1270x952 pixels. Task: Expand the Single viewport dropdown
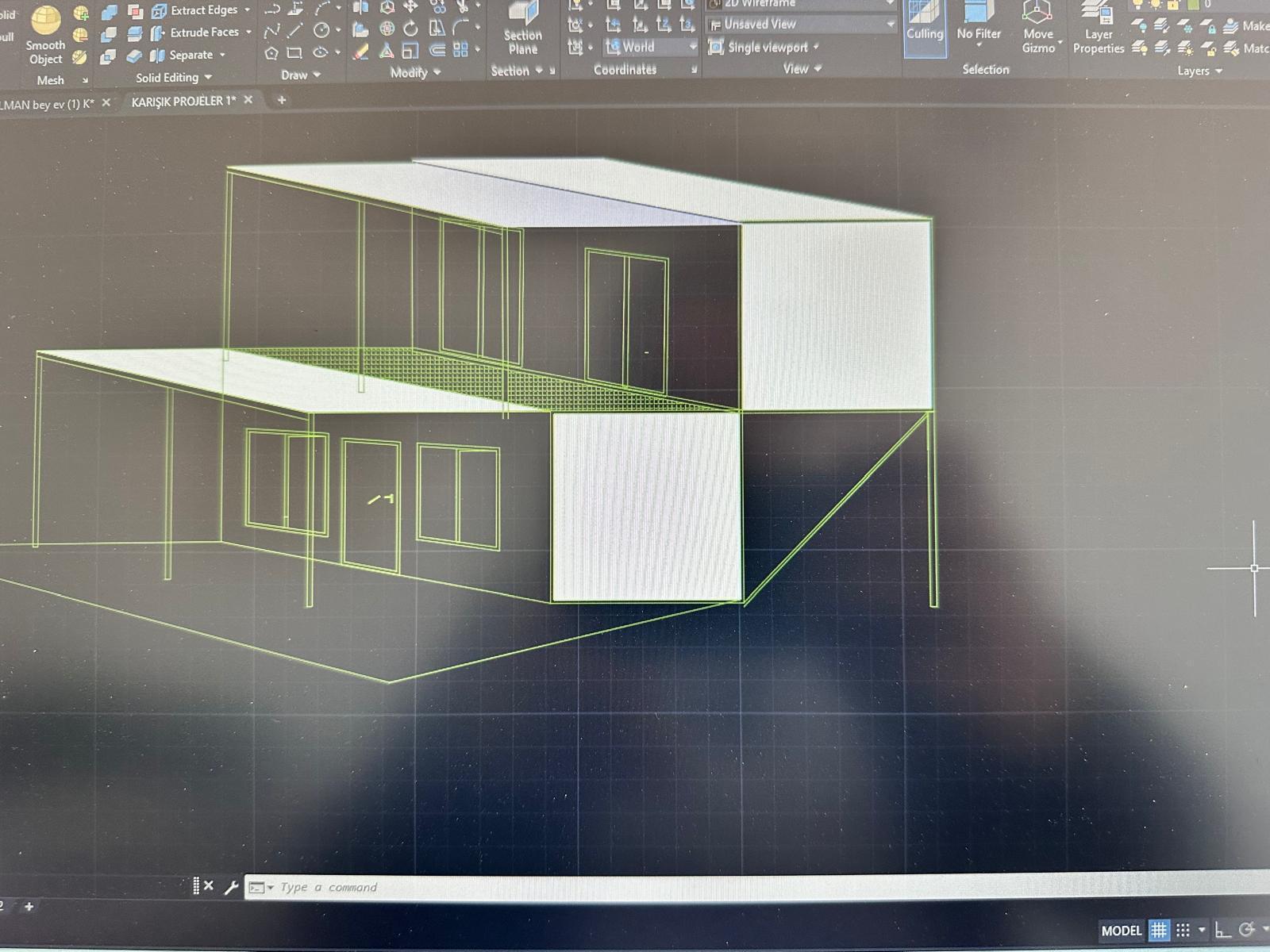[x=766, y=48]
